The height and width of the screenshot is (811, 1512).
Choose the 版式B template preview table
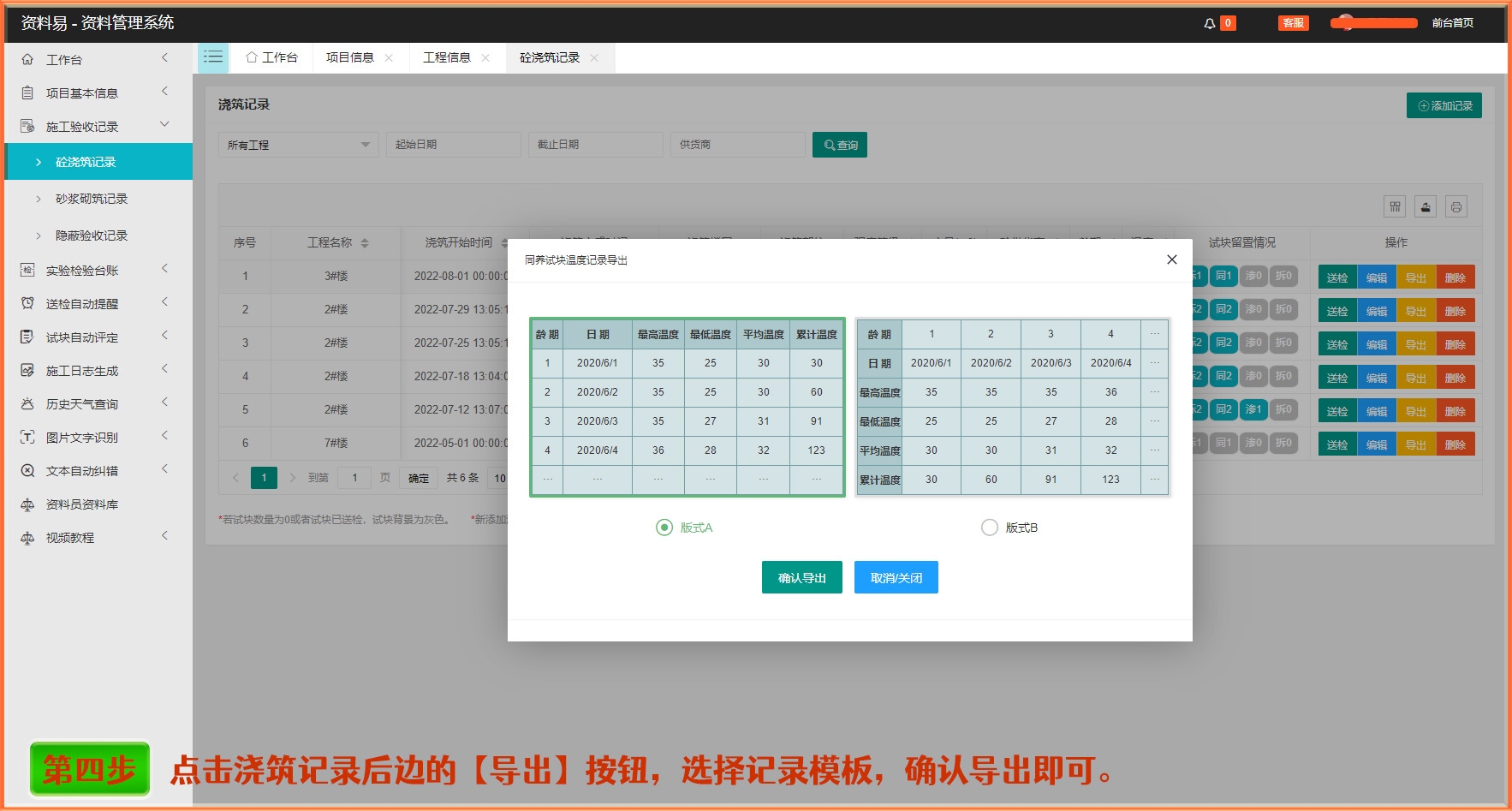[1013, 407]
